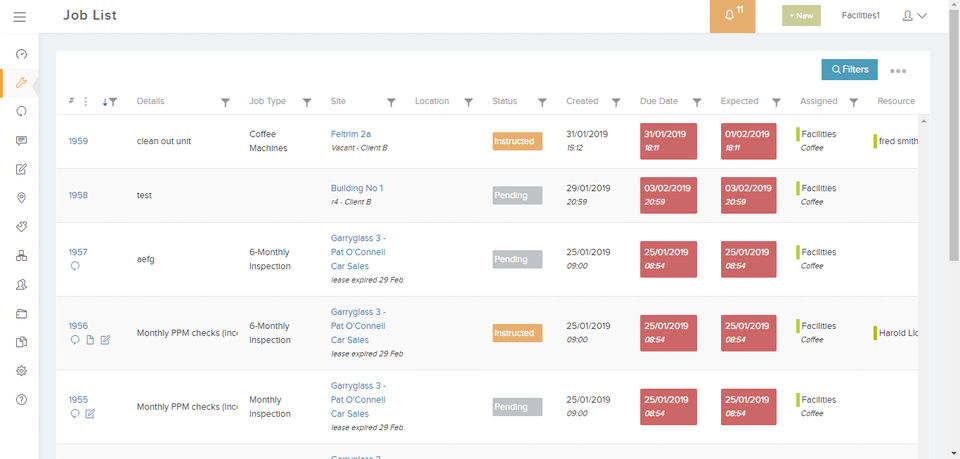Open the Building No 1 site link
This screenshot has width=960, height=459.
357,188
